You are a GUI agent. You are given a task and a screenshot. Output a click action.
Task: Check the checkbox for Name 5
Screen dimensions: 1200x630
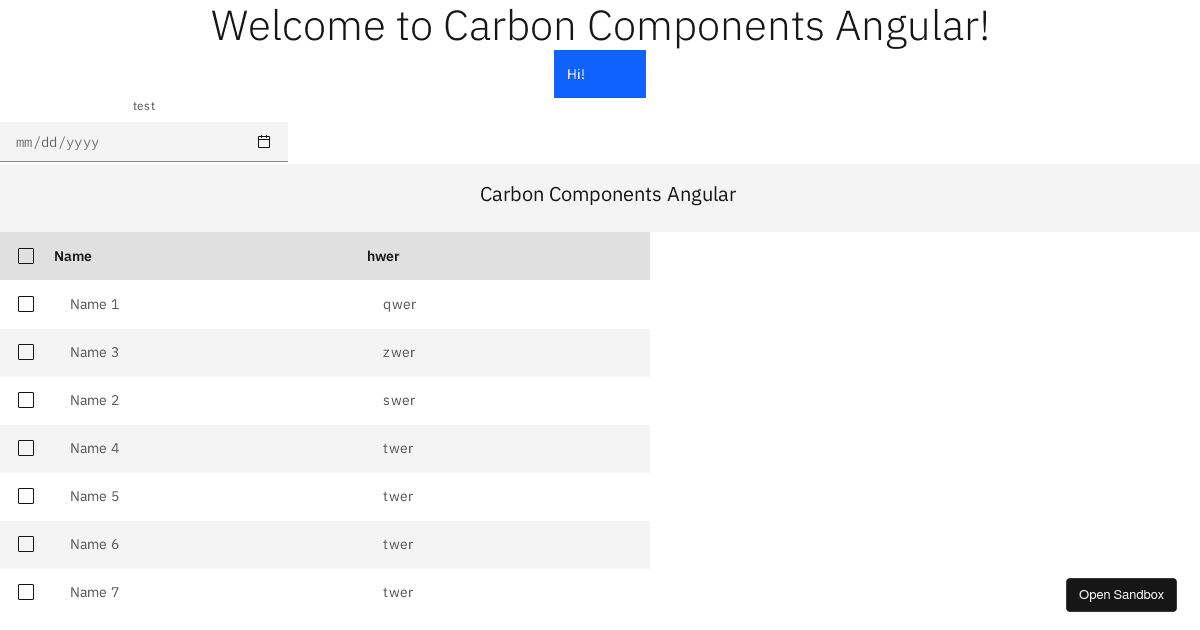(x=26, y=496)
